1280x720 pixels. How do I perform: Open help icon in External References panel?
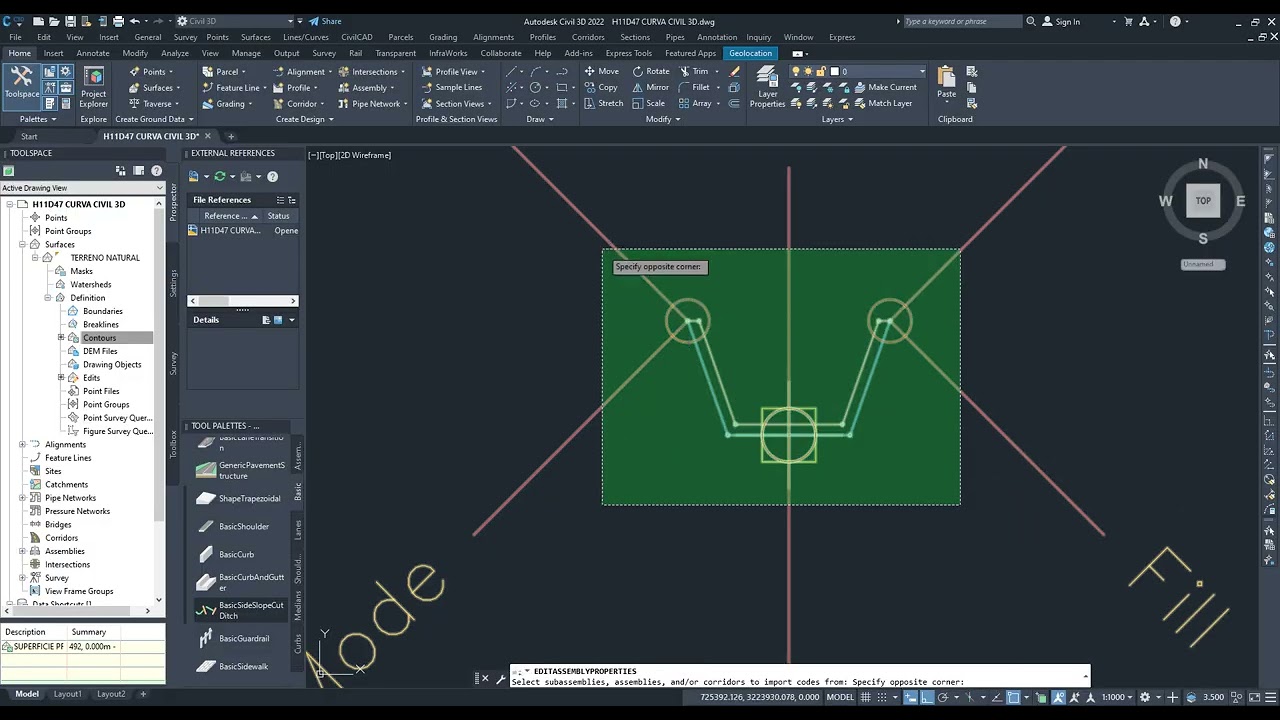(272, 176)
